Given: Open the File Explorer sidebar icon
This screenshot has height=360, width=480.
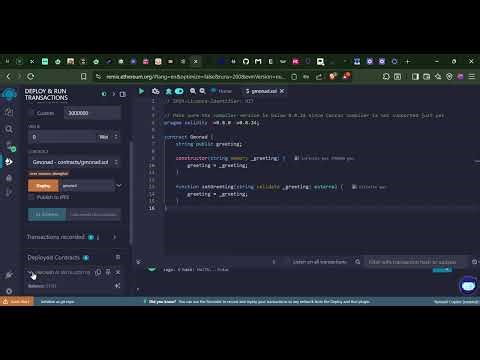Looking at the screenshot, I should point(9,112).
